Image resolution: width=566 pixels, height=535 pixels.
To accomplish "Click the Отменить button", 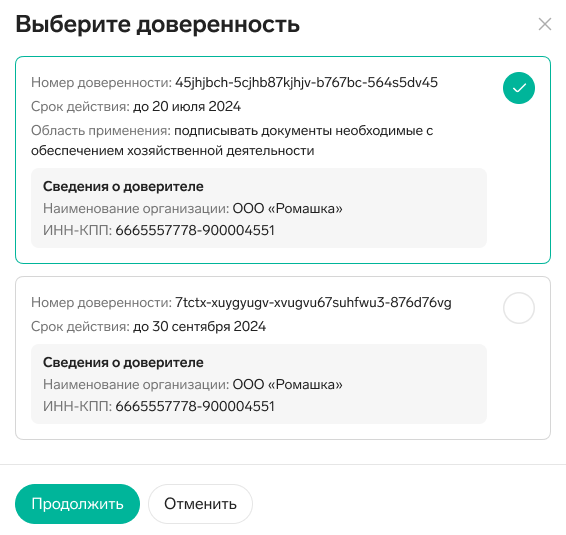I will pos(200,504).
